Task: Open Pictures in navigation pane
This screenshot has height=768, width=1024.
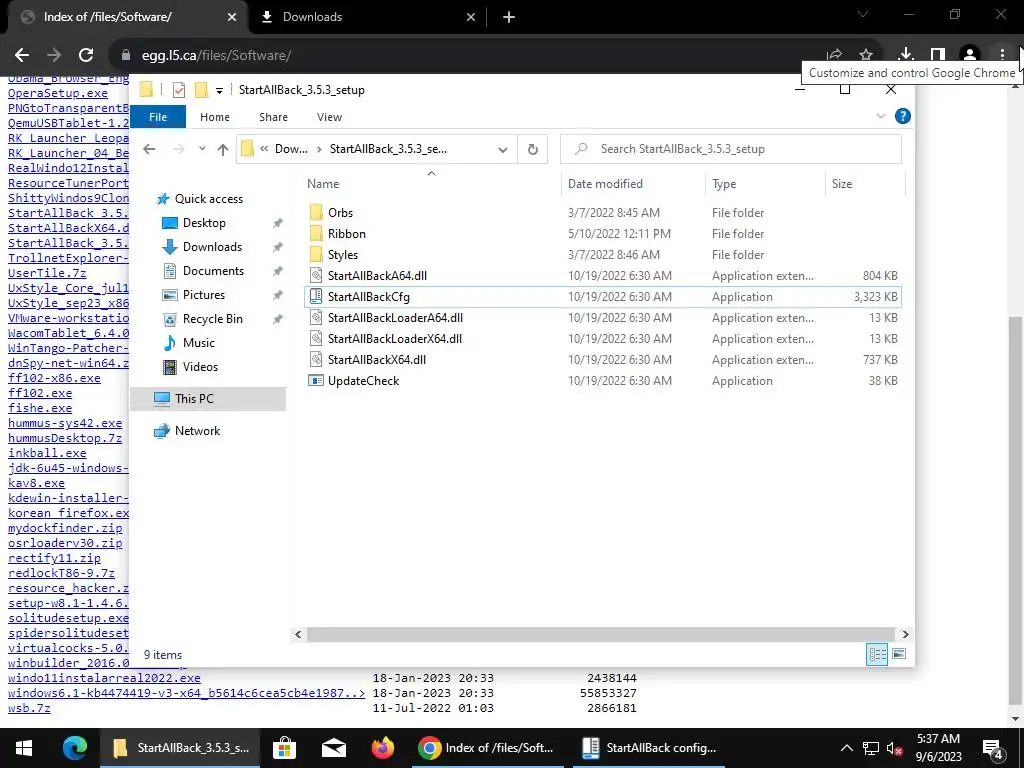Action: pos(204,295)
